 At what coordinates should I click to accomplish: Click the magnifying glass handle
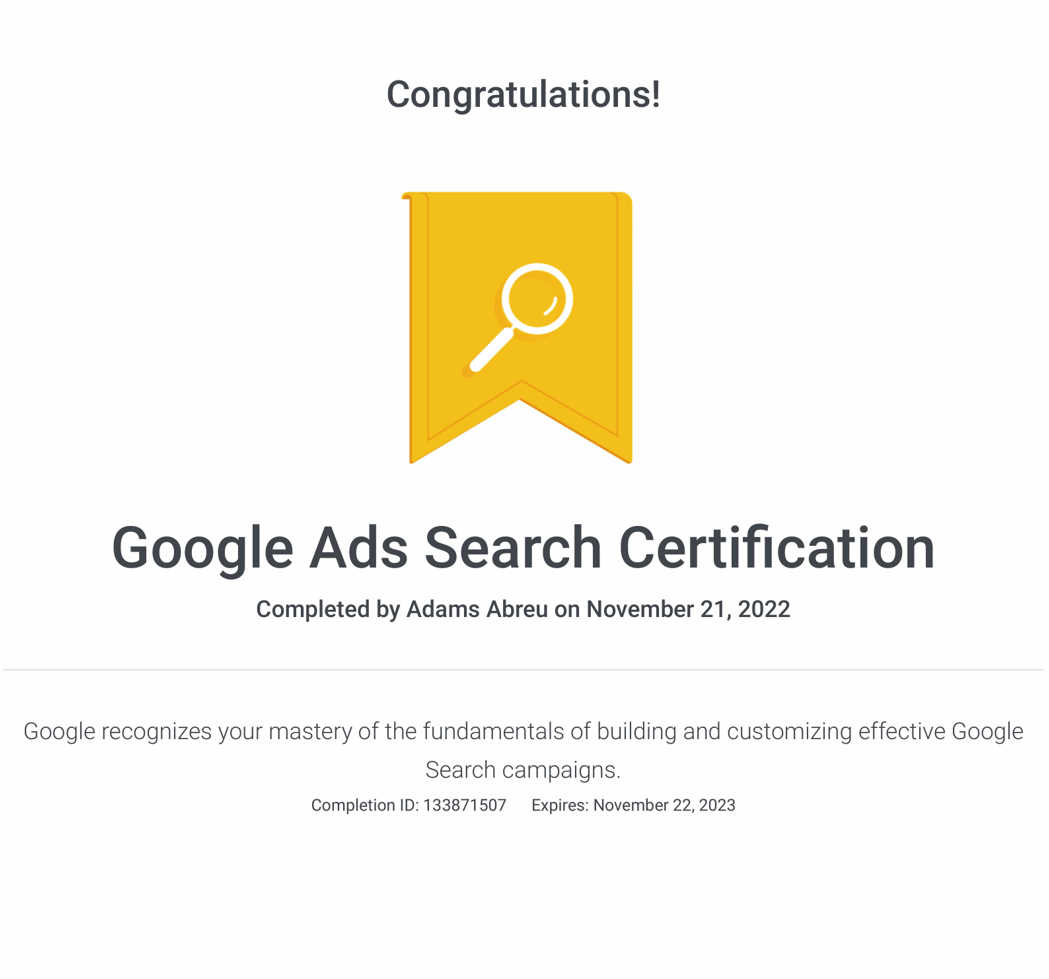click(x=492, y=349)
